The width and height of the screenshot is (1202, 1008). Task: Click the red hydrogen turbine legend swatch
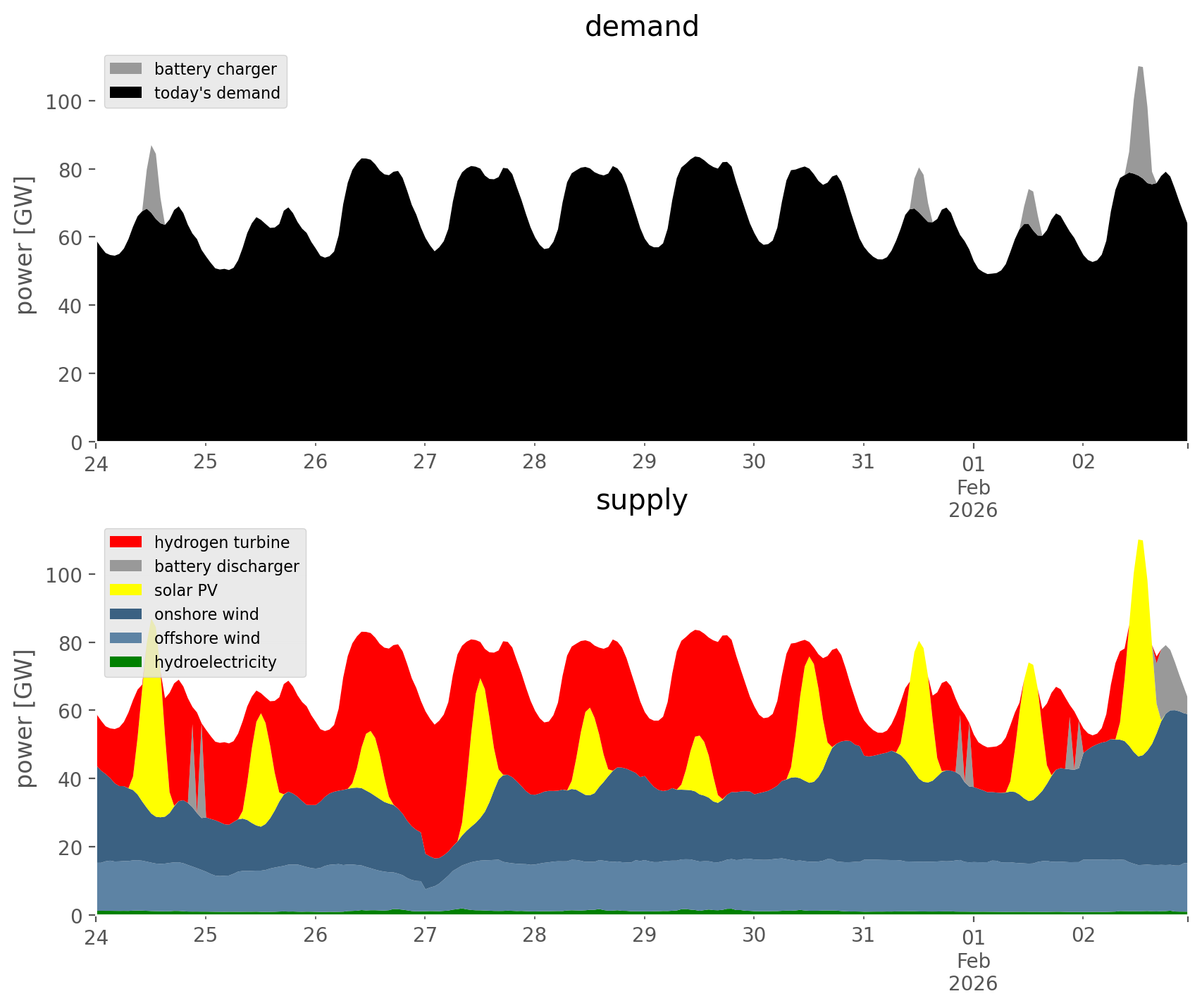(x=126, y=542)
